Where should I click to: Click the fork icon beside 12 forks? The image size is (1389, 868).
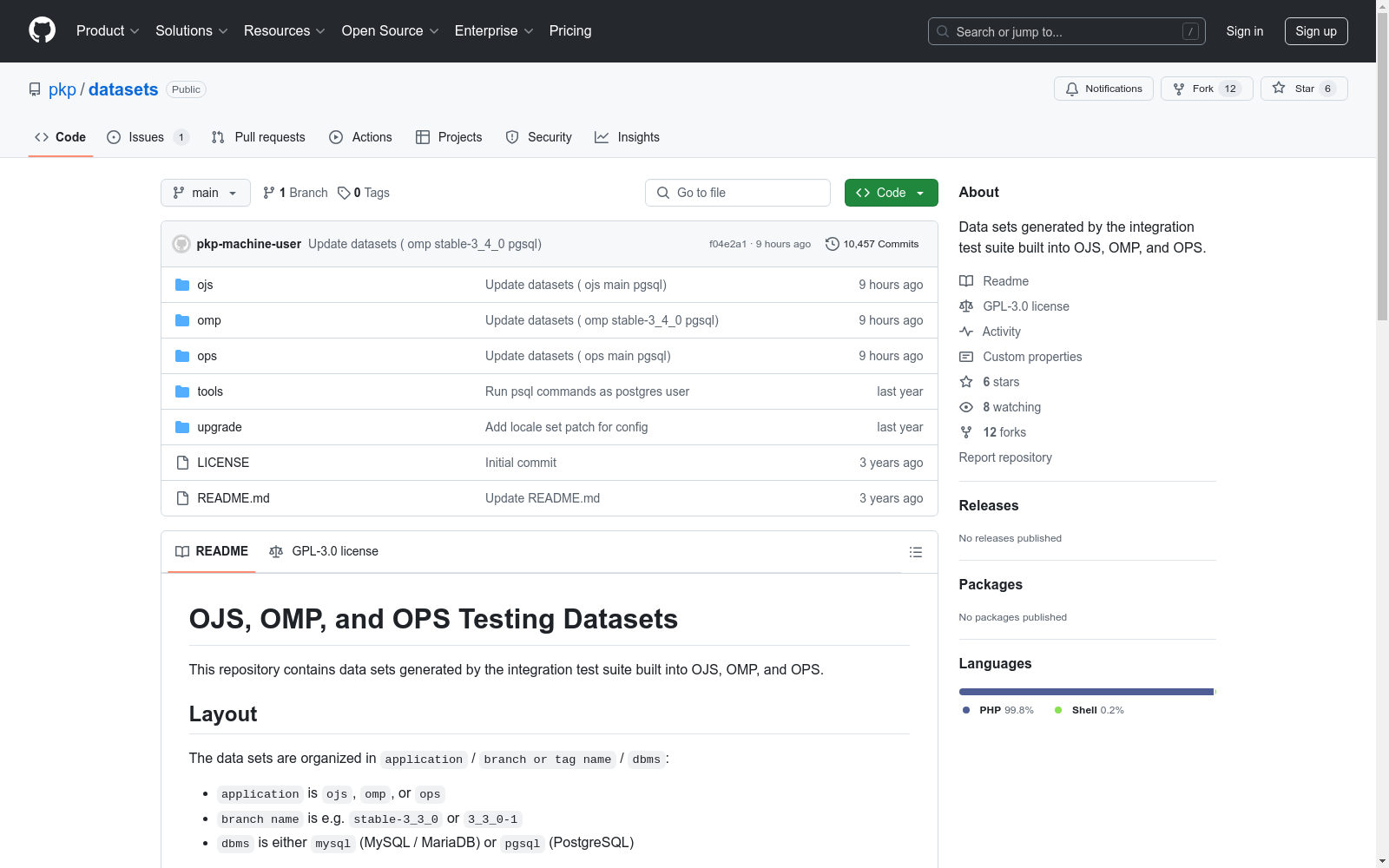(966, 432)
